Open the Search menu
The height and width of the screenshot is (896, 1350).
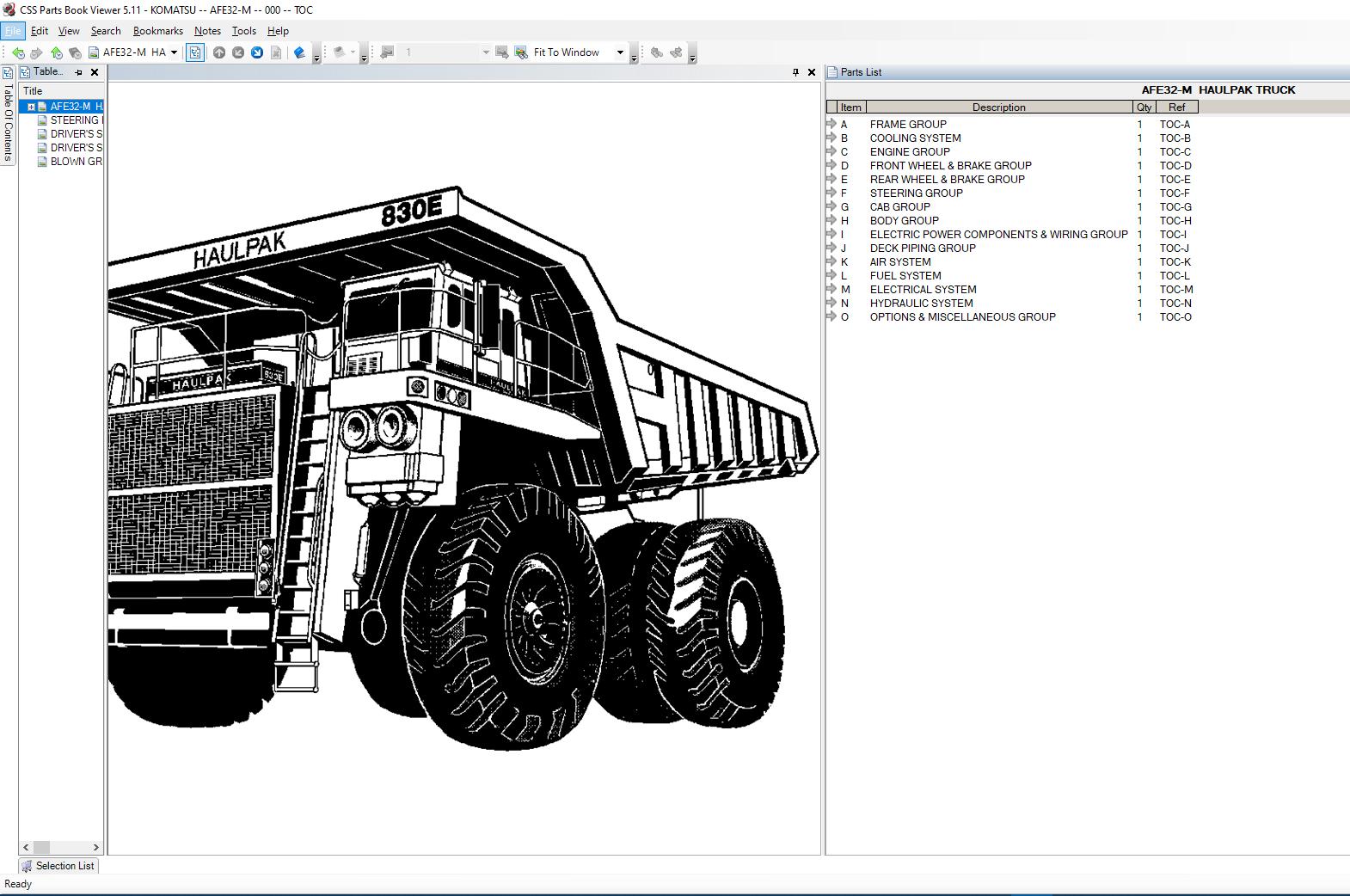coord(106,31)
